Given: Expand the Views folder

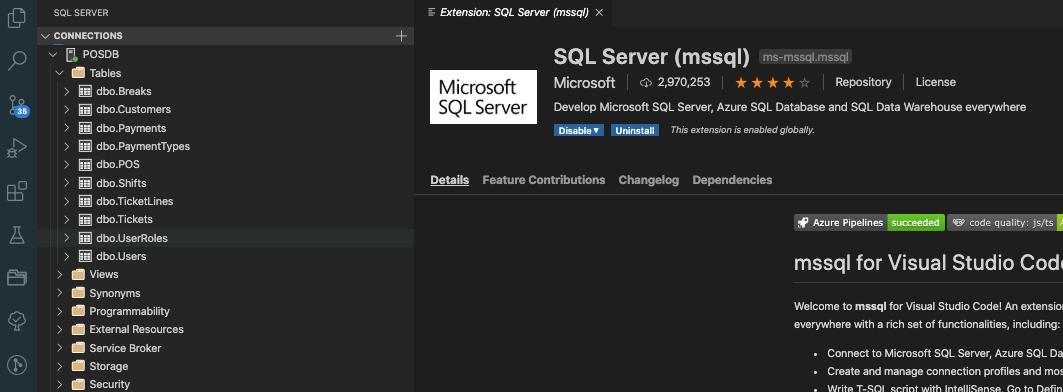Looking at the screenshot, I should point(60,275).
